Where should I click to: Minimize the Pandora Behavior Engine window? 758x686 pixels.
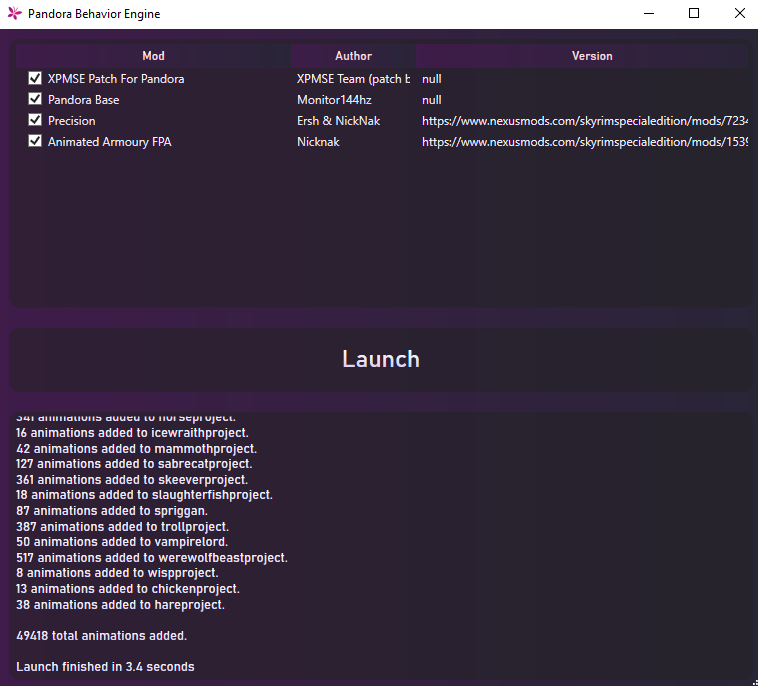(647, 14)
